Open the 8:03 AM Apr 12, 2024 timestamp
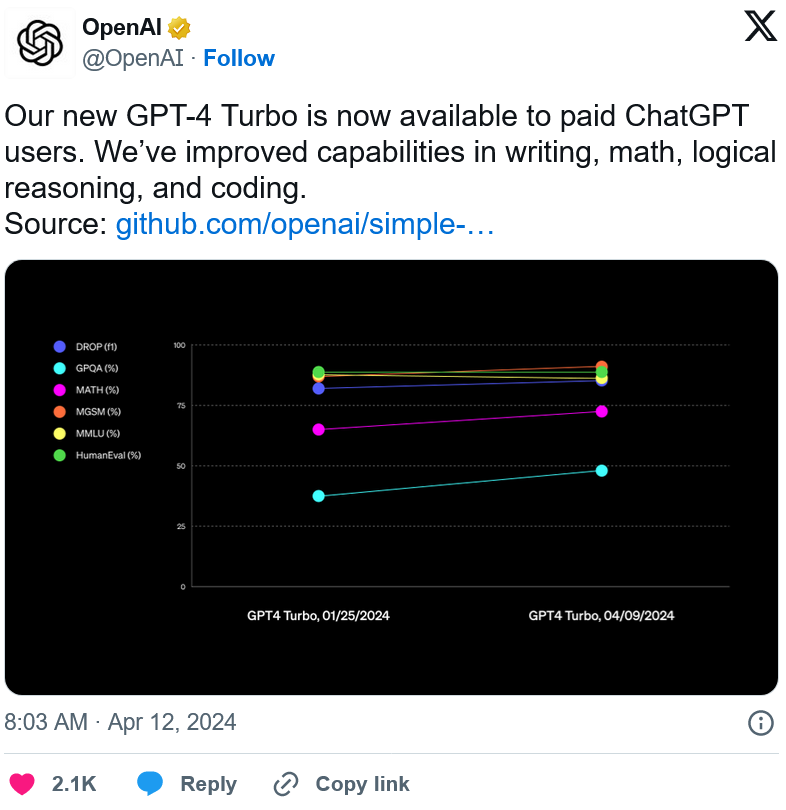This screenshot has width=786, height=810. point(120,722)
